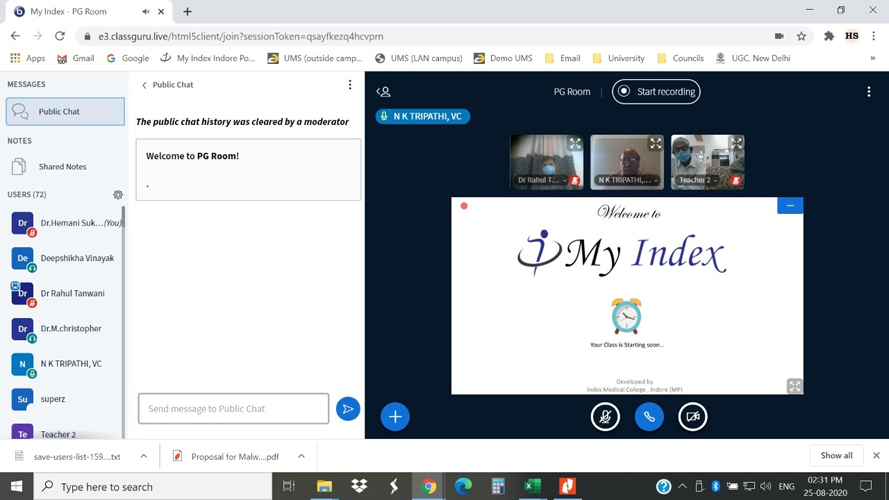The image size is (889, 500).
Task: Open browser extensions puzzle icon
Action: click(829, 36)
